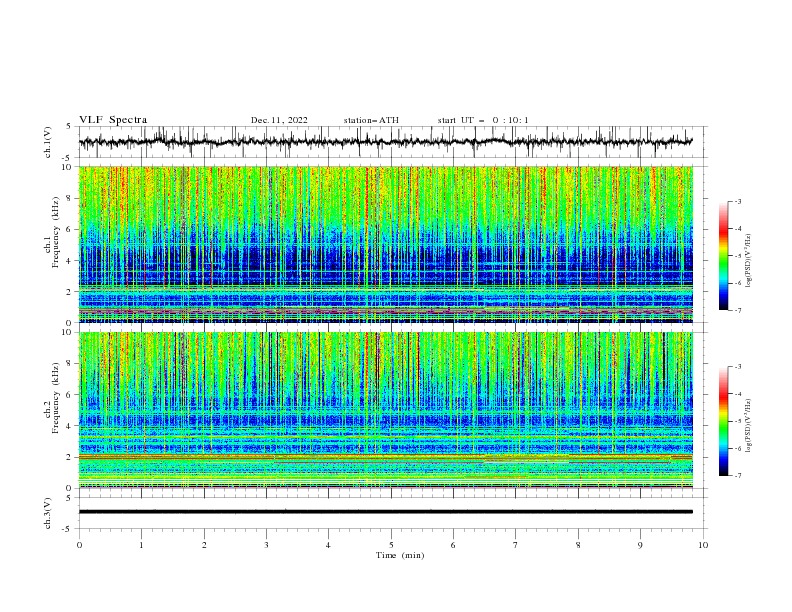
Task: Click time axis tick label "10"
Action: pyautogui.click(x=703, y=545)
